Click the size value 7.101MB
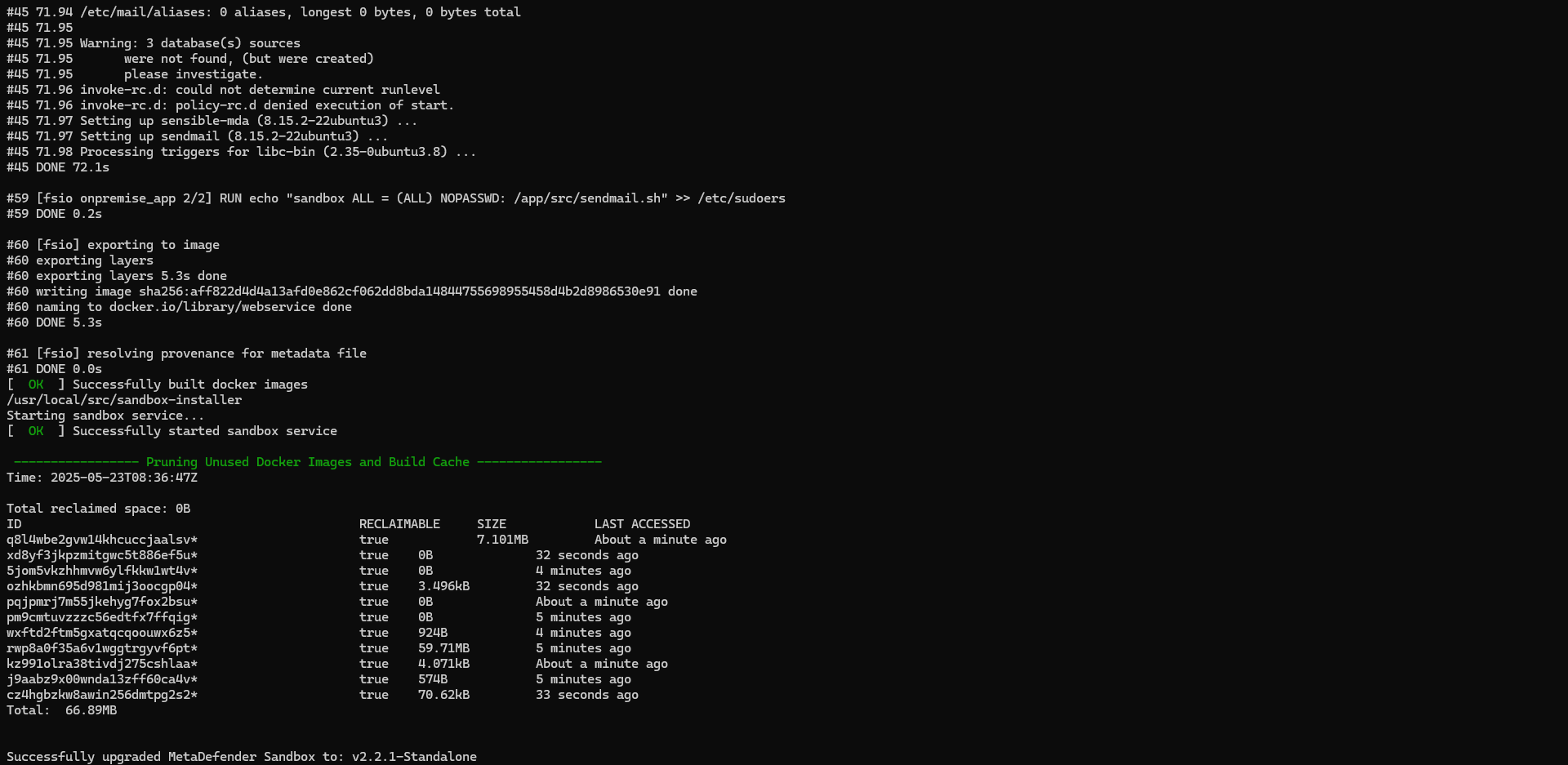 (502, 540)
